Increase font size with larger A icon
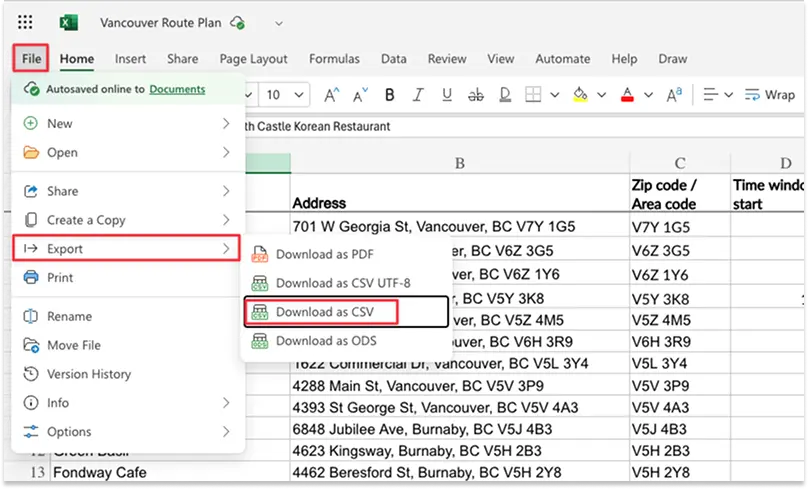Image resolution: width=808 pixels, height=489 pixels. [331, 95]
